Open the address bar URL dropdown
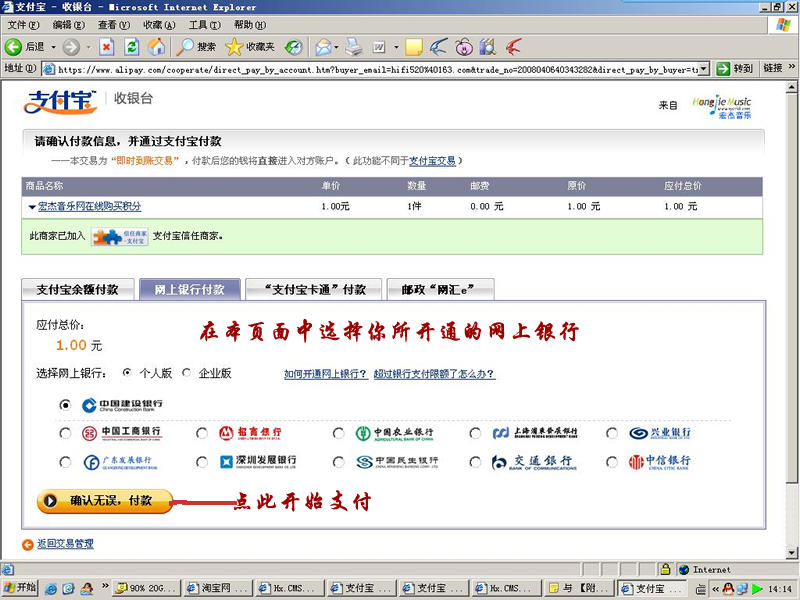Image resolution: width=800 pixels, height=600 pixels. pos(704,68)
